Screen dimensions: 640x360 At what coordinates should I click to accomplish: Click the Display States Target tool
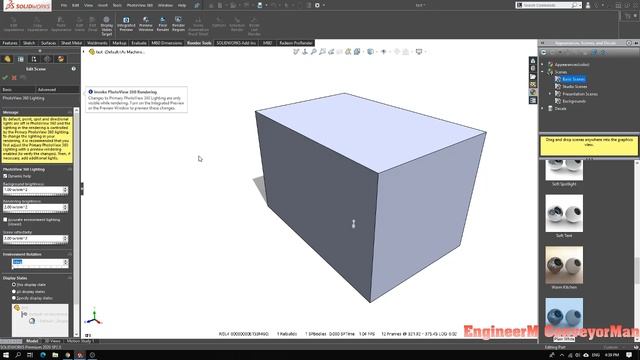coord(107,26)
